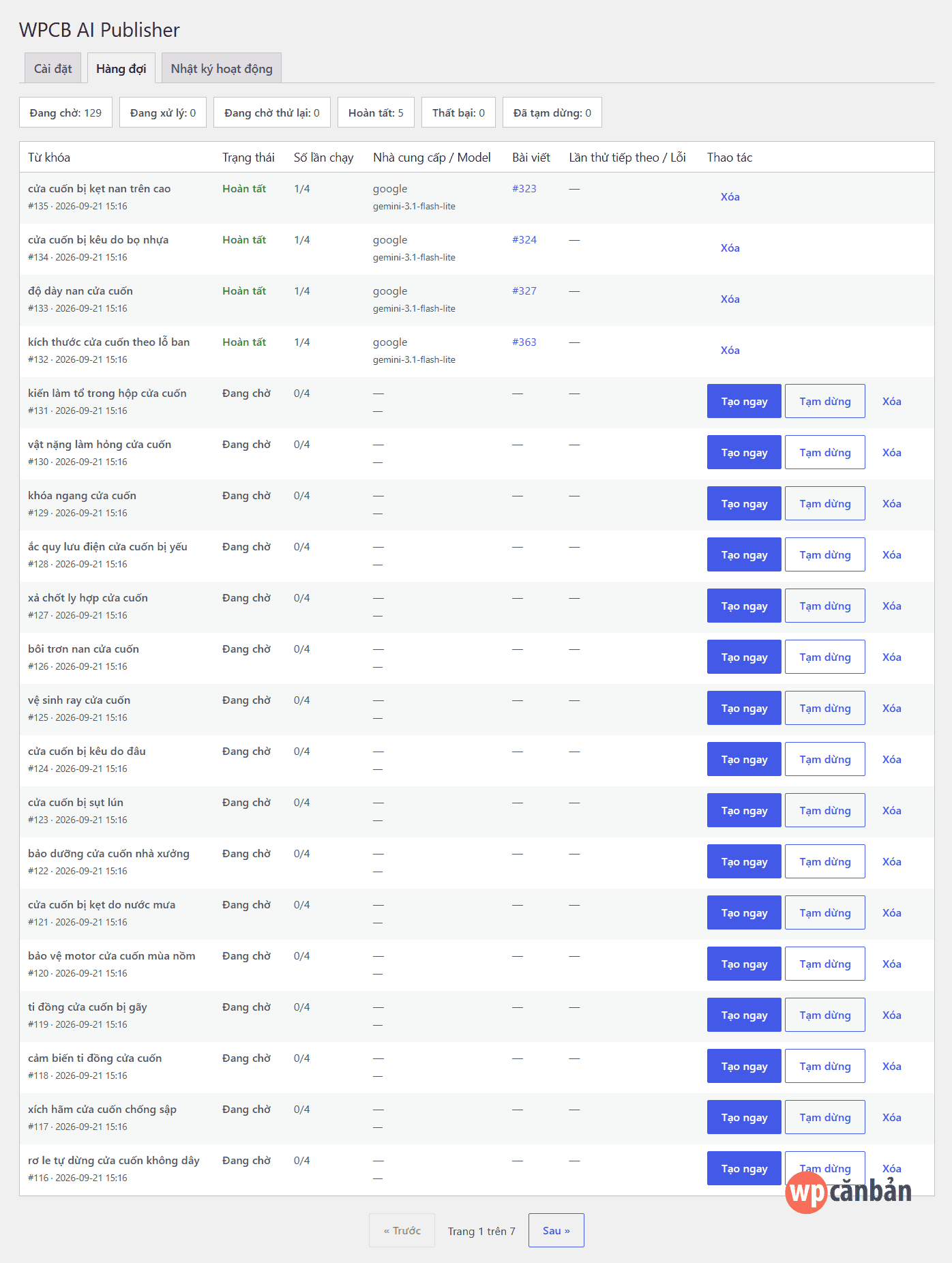
Task: Click Tạo ngay for 'rơ le tự dừng cửa cuốn không dây'
Action: [744, 1168]
